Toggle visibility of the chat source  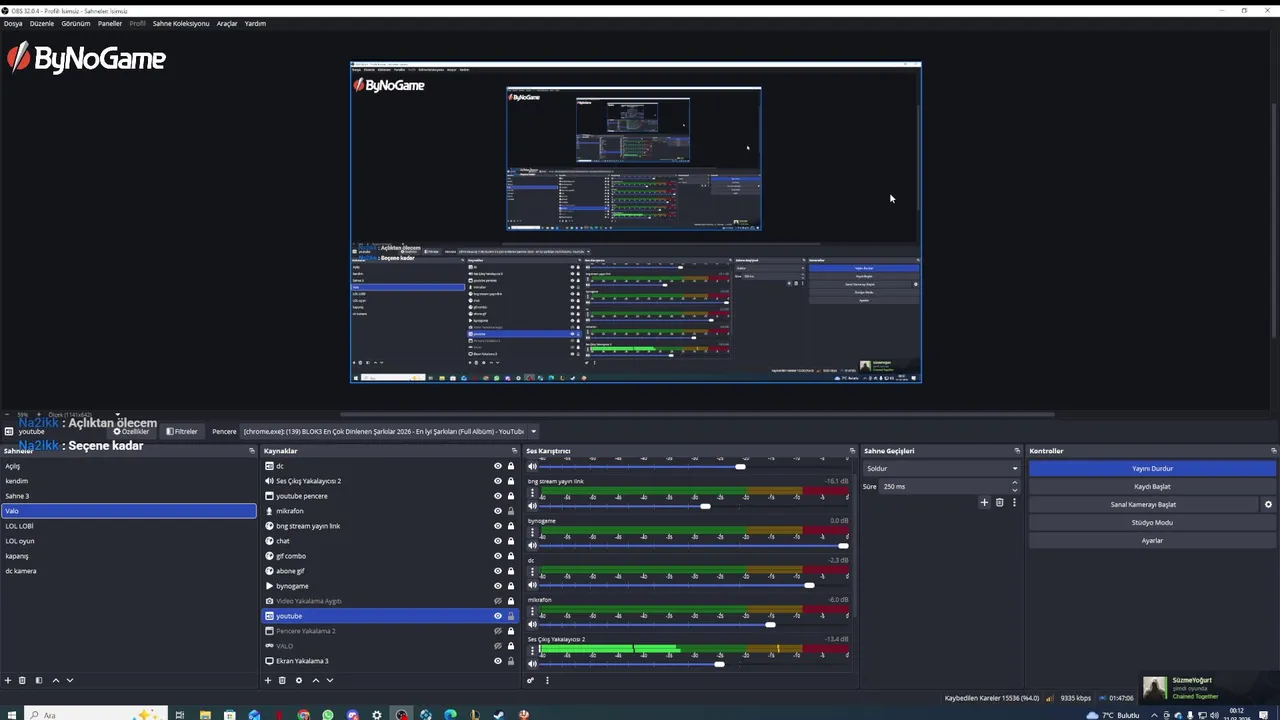[x=498, y=541]
